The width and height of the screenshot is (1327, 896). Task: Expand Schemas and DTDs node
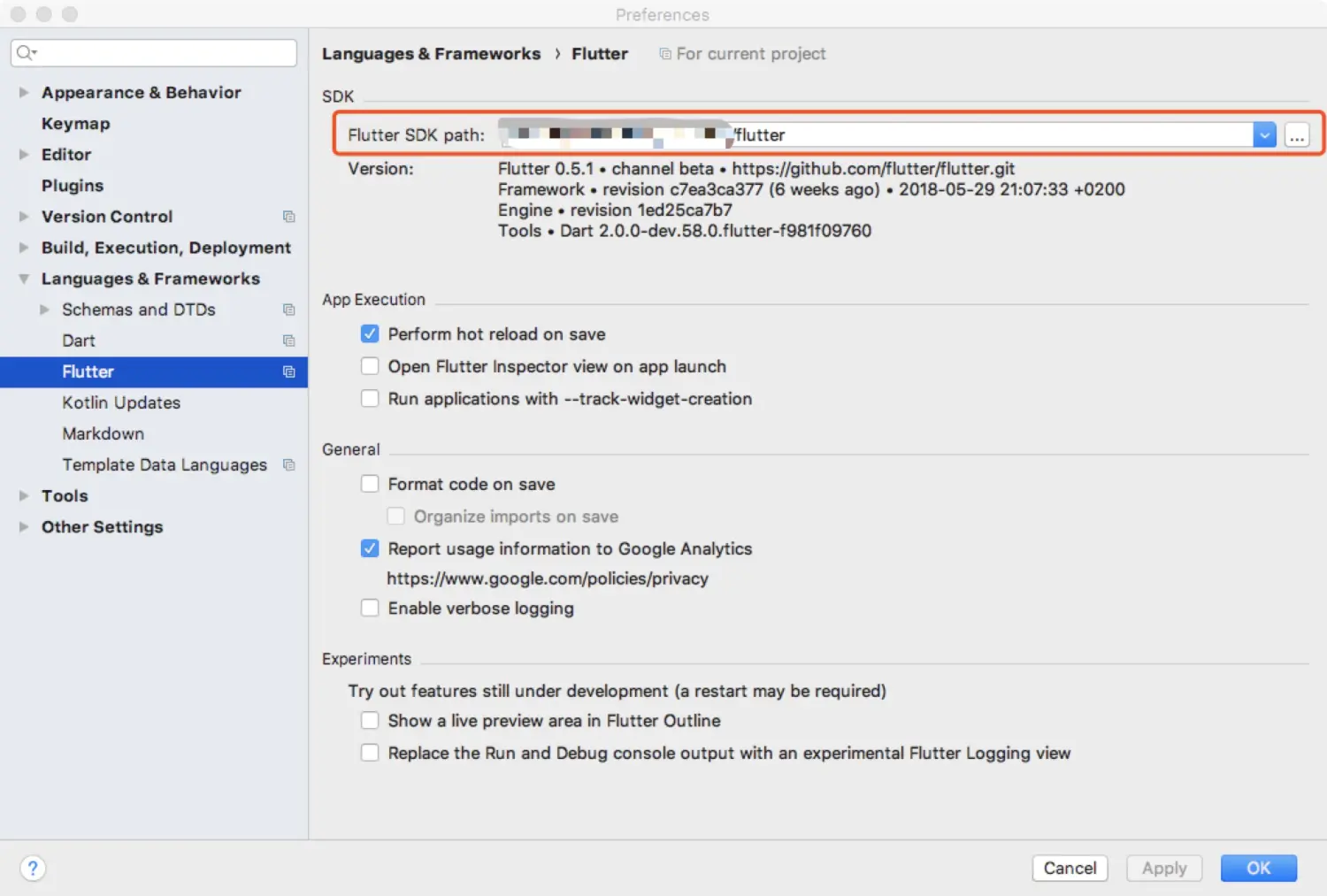44,310
